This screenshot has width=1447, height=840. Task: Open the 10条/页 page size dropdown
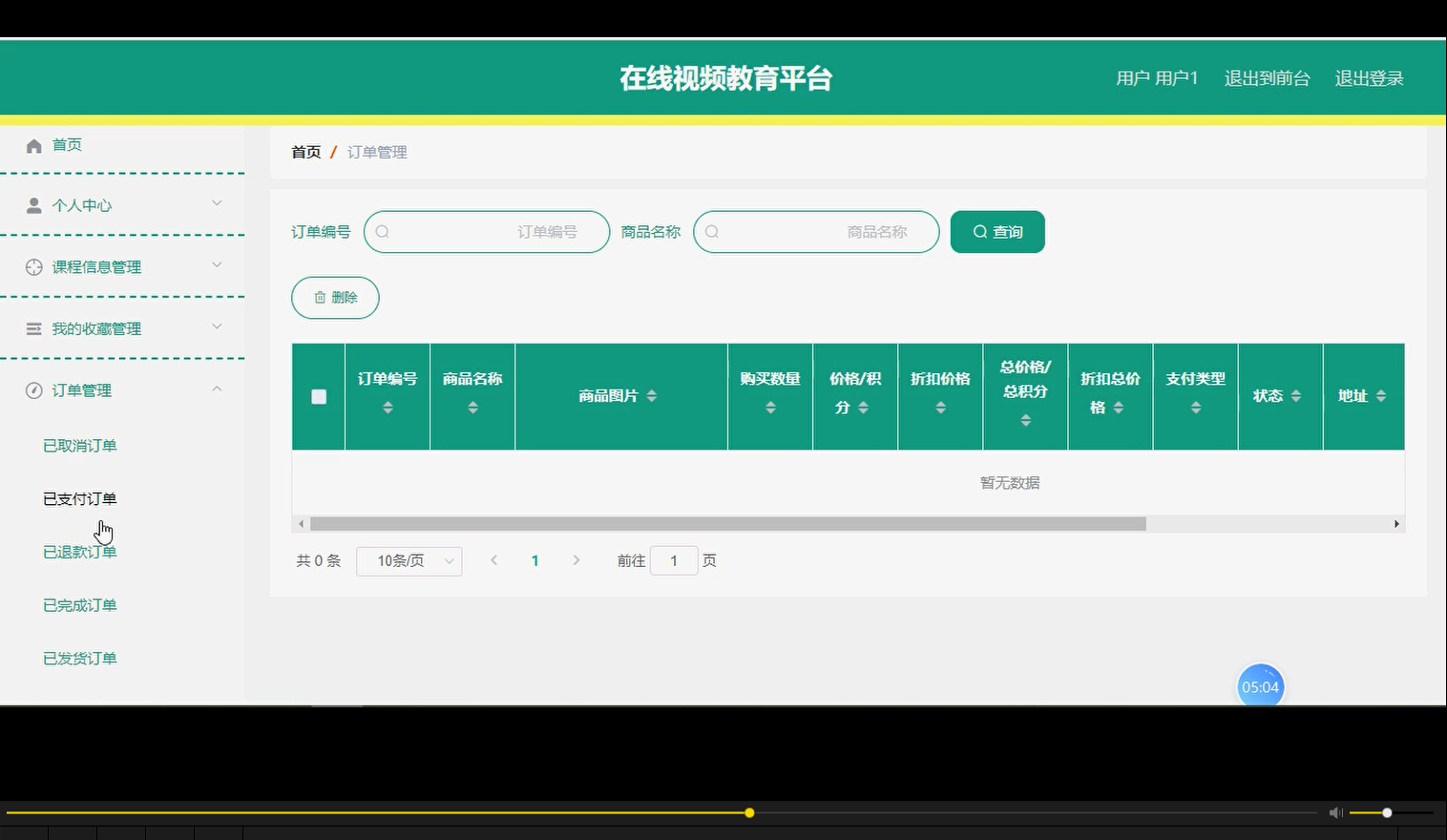coord(409,560)
